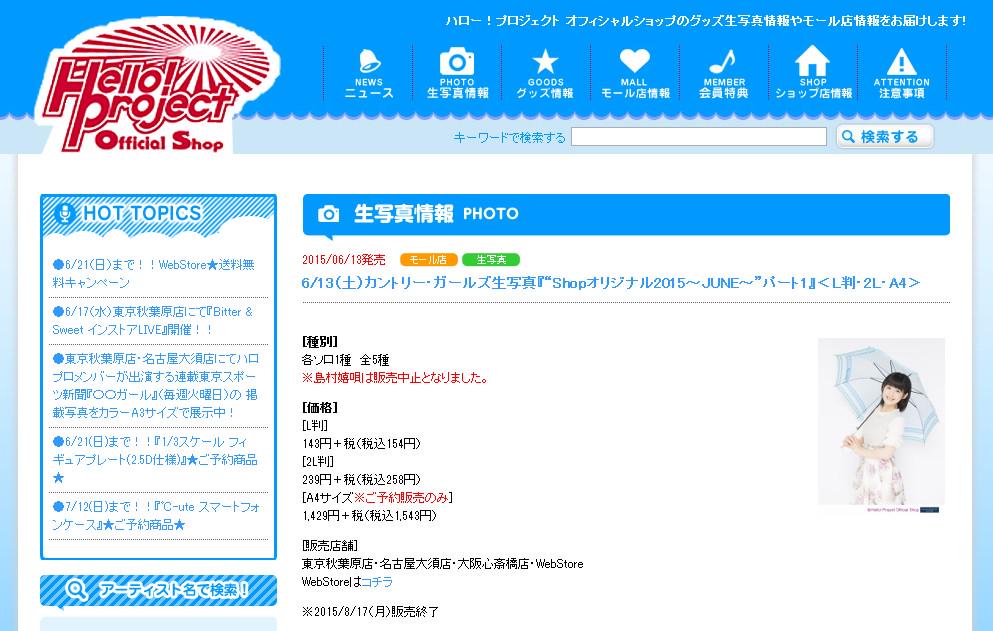The height and width of the screenshot is (631, 993).
Task: Click the Hello! Project Official Shop logo
Action: (158, 87)
